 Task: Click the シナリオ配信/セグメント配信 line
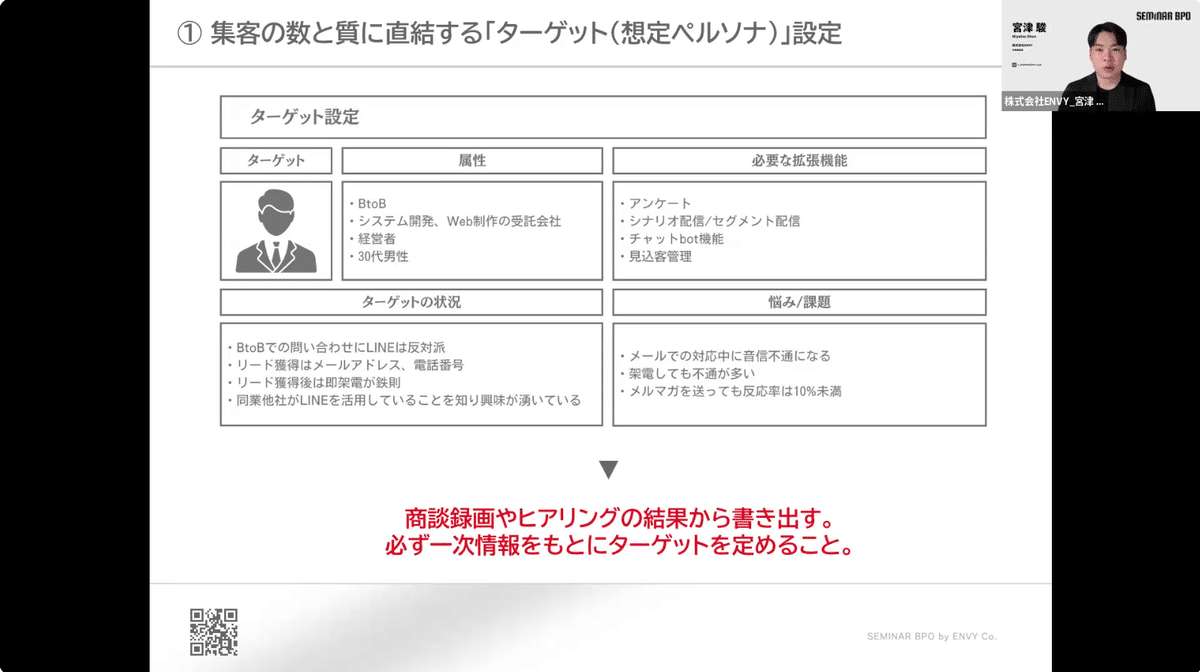(709, 221)
